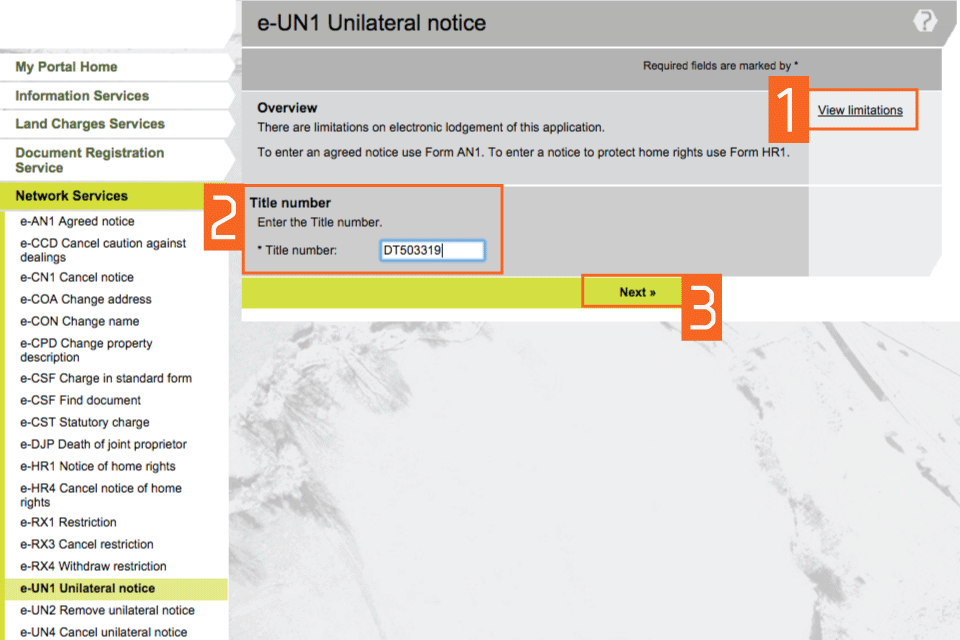
Task: Open e-RX1 Restriction form
Action: coord(68,523)
